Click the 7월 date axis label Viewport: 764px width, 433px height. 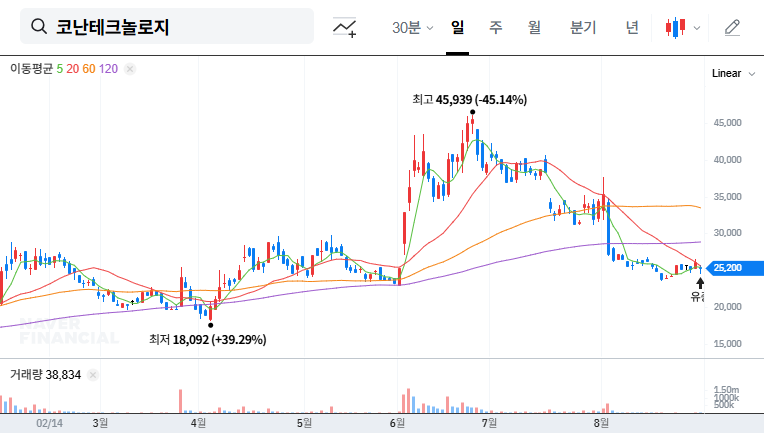pyautogui.click(x=489, y=423)
